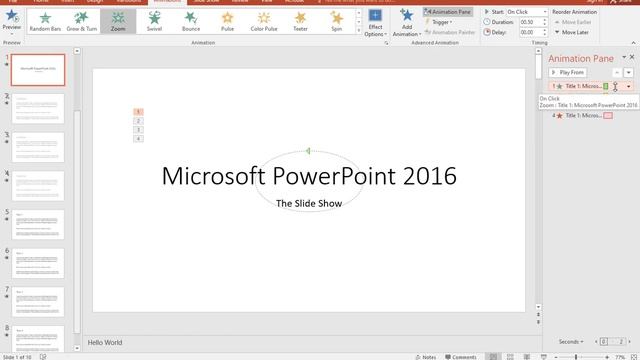Click animation marker 4 on the slide
The width and height of the screenshot is (640, 360).
tap(138, 139)
